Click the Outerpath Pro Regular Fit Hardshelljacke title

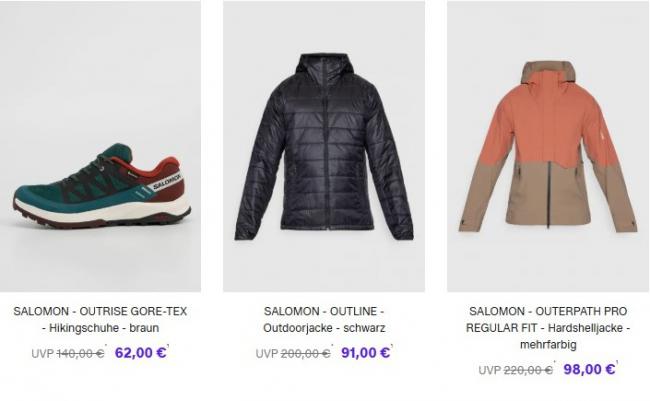[548, 328]
